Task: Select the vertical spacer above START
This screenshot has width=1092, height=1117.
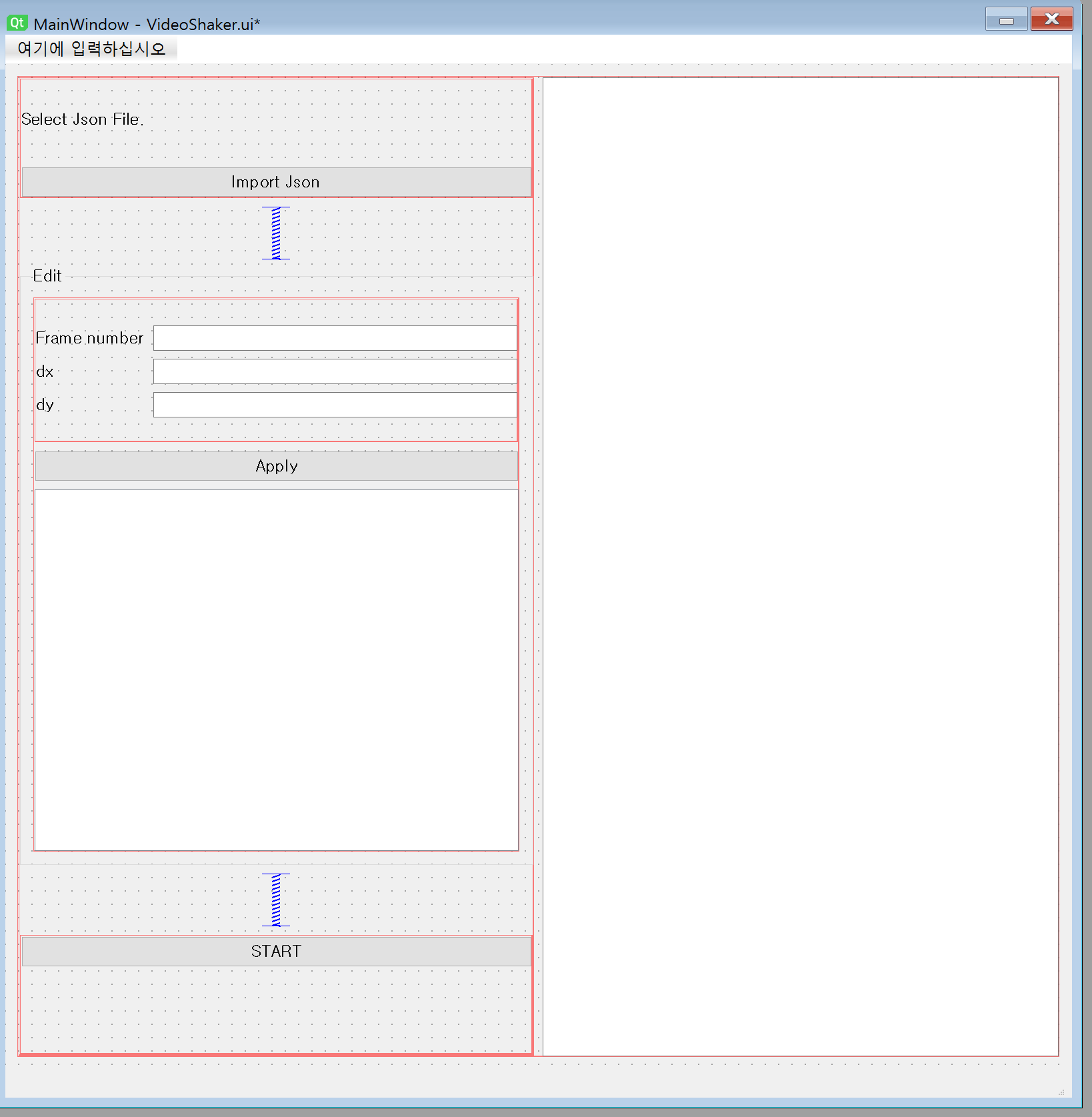Action: point(276,900)
